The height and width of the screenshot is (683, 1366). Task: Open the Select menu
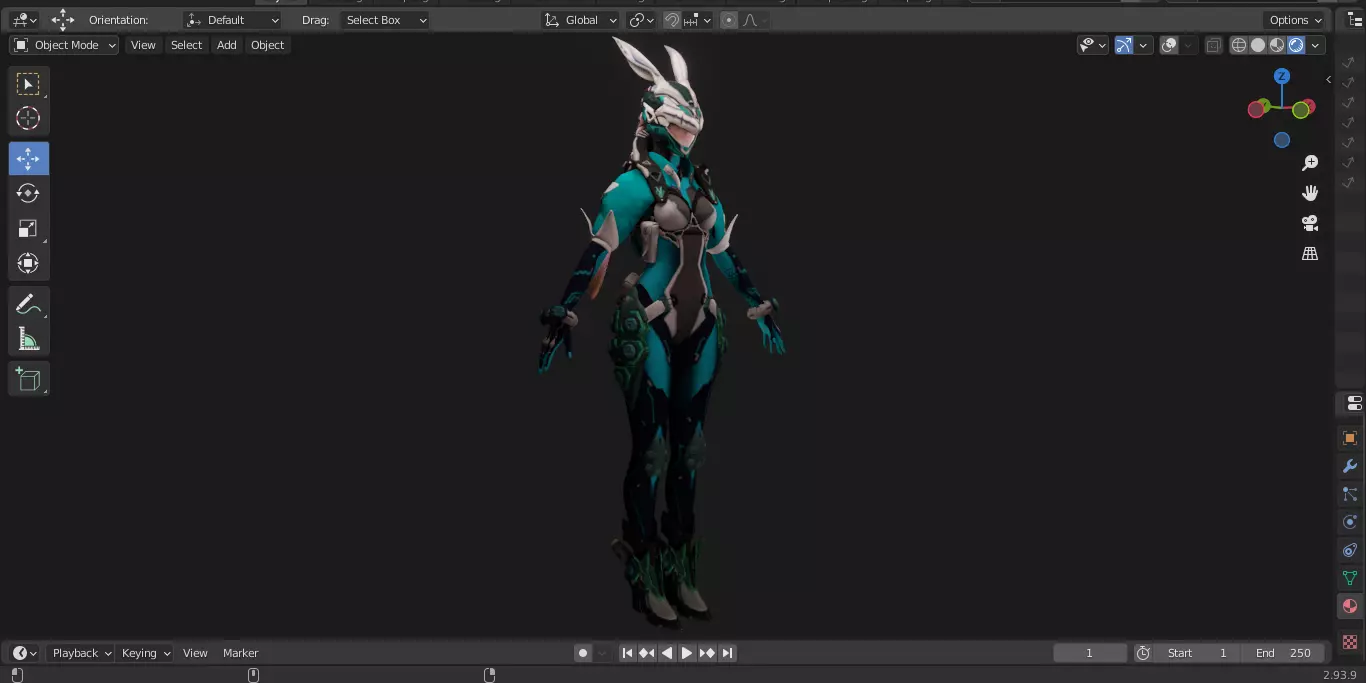(x=186, y=45)
